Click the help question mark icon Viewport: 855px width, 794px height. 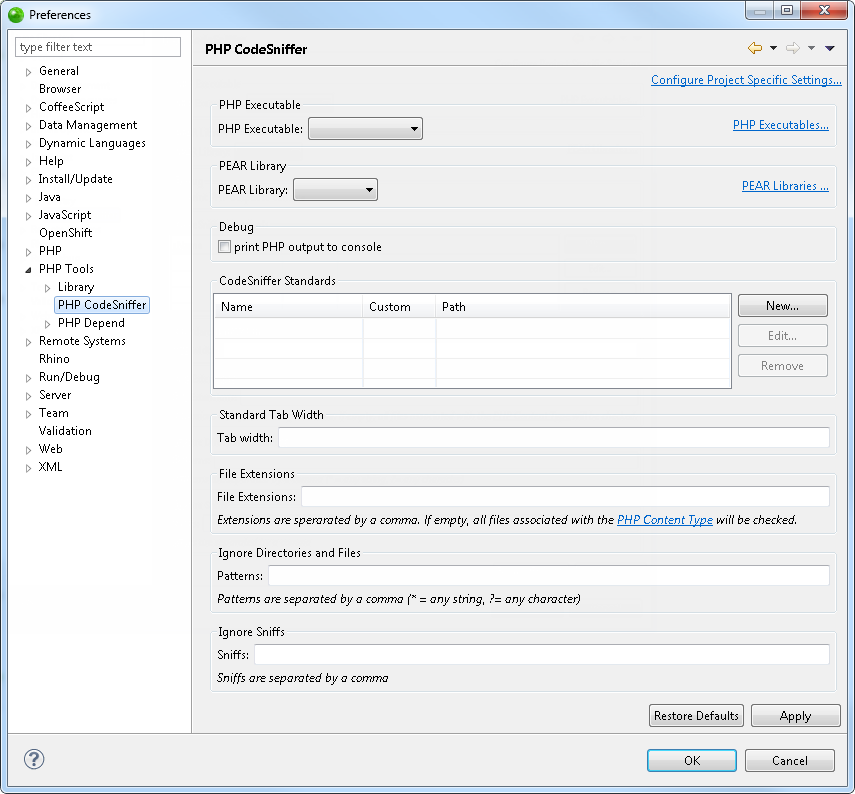pos(33,760)
